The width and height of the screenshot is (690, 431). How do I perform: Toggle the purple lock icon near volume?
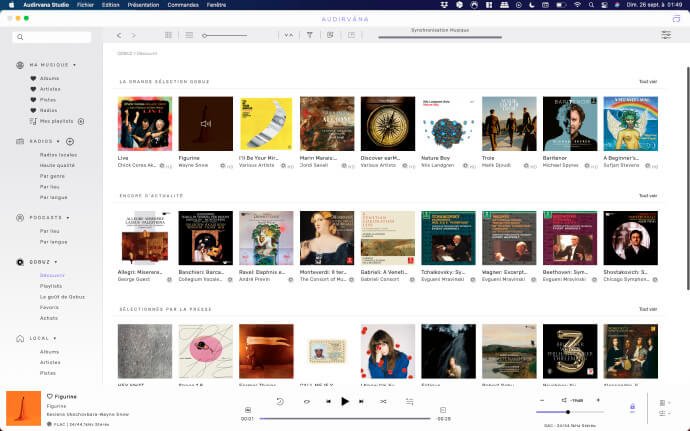[x=632, y=407]
